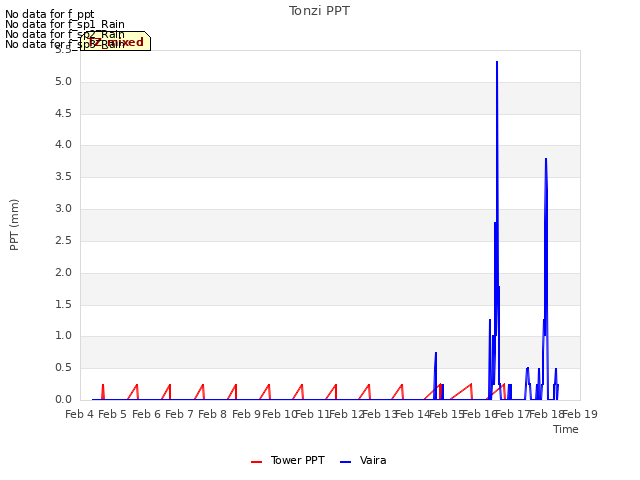Click the Tower PPT legend entry
The image size is (640, 480).
(288, 460)
